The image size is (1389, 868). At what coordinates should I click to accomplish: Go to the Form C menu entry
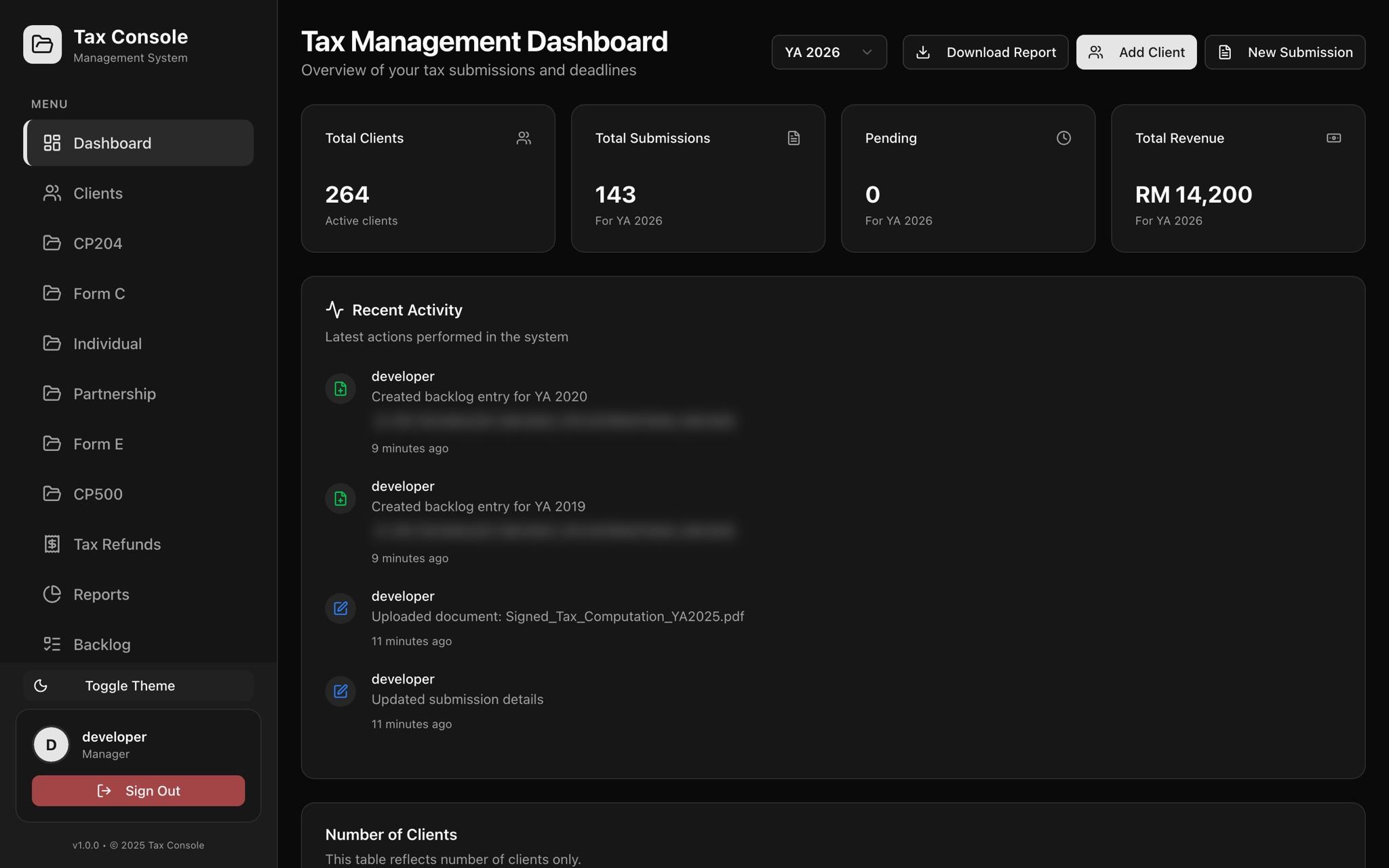(138, 293)
